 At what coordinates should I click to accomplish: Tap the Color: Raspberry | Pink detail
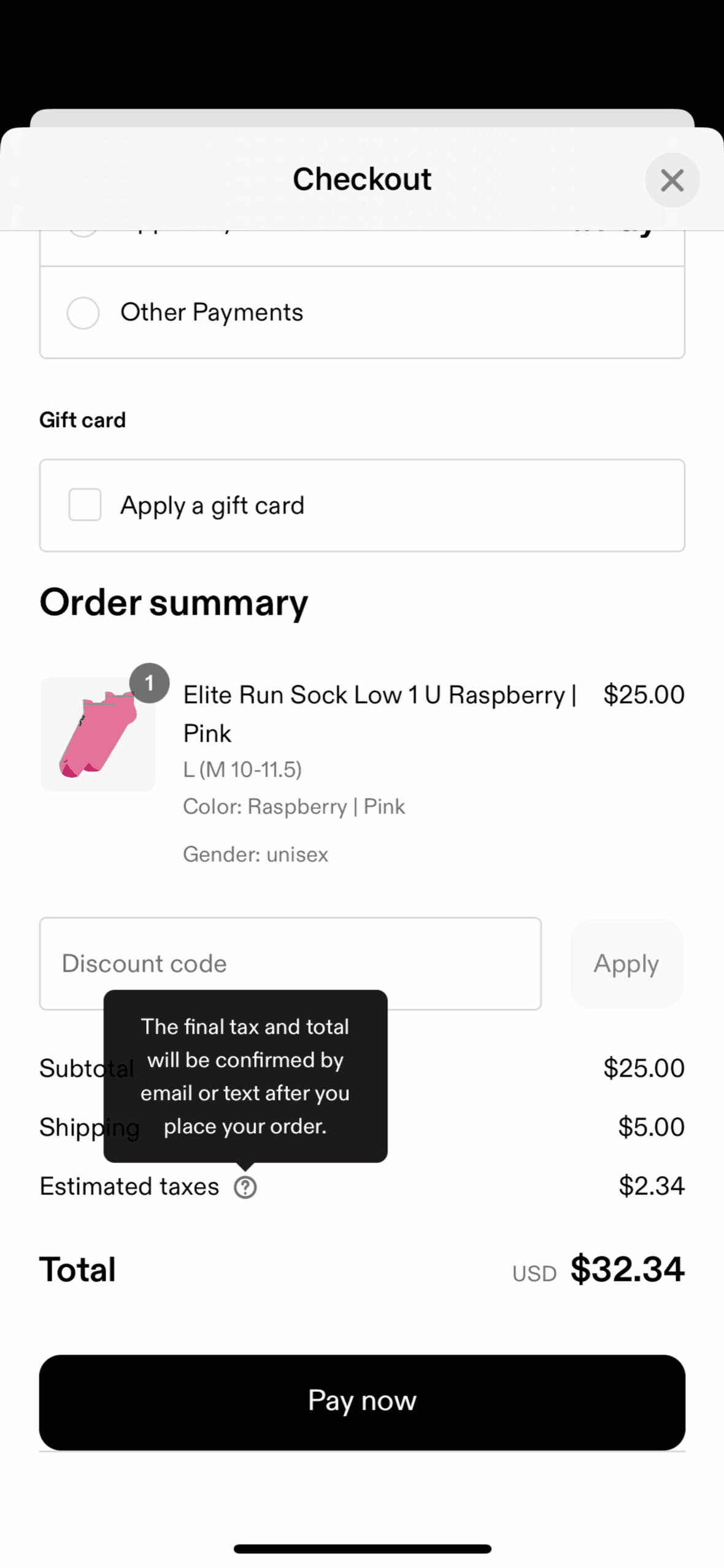click(x=294, y=806)
